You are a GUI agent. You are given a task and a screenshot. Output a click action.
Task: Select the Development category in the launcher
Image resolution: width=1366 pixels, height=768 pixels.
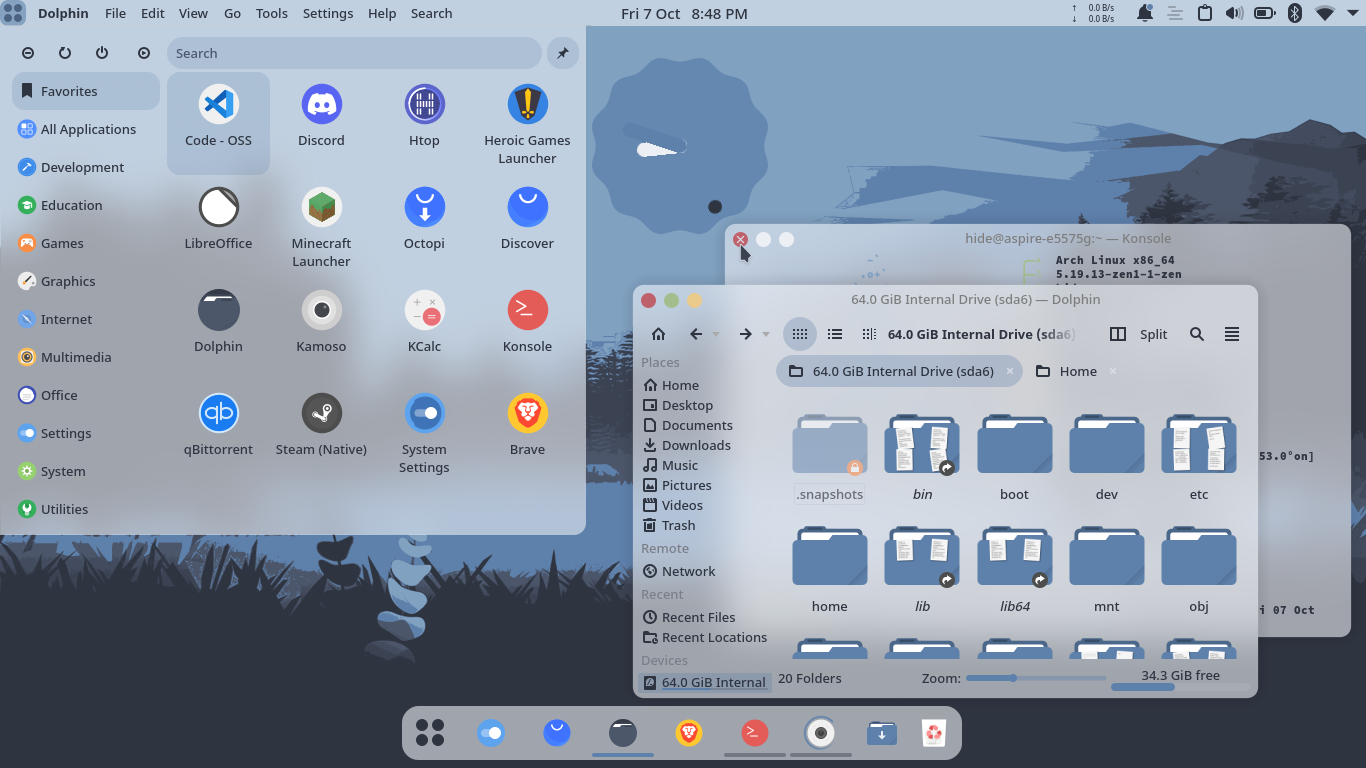click(x=80, y=167)
